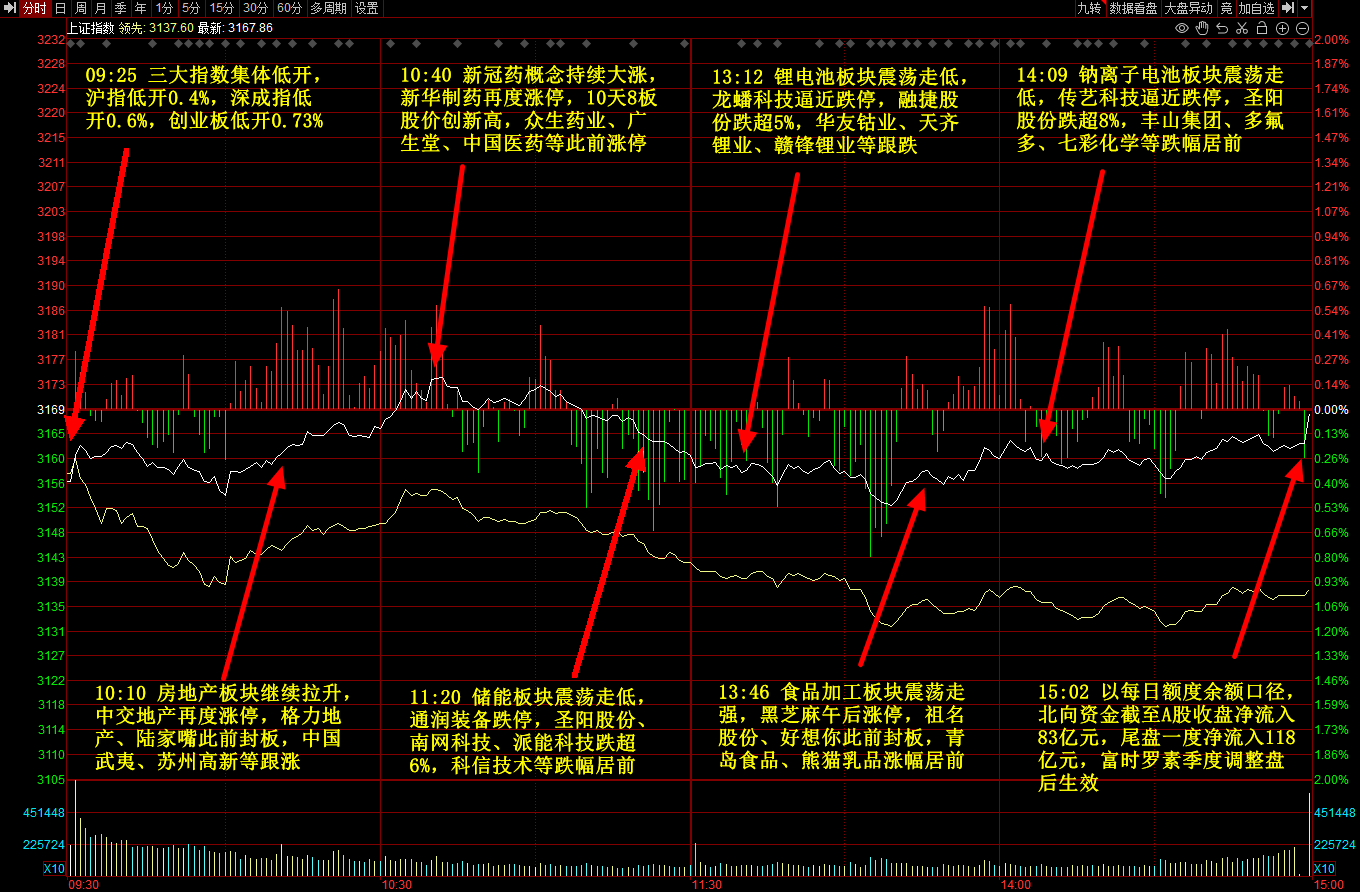
Task: Click the 上证指数 index title
Action: pyautogui.click(x=89, y=28)
